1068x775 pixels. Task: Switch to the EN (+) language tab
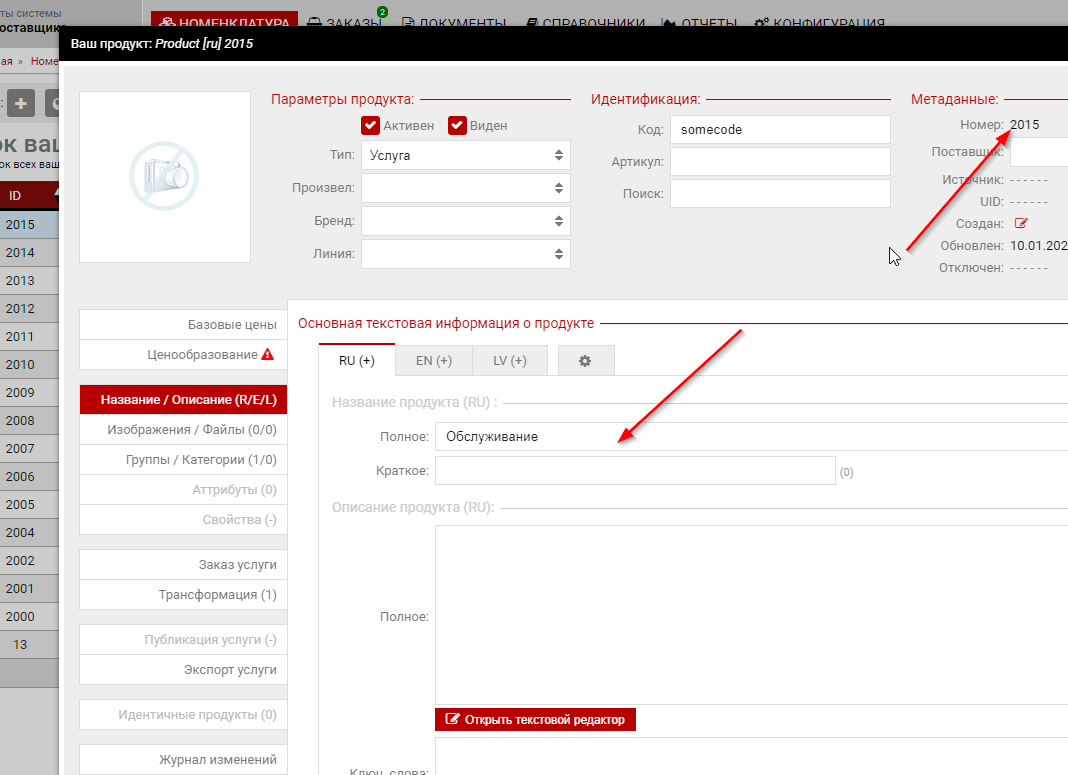pos(433,361)
